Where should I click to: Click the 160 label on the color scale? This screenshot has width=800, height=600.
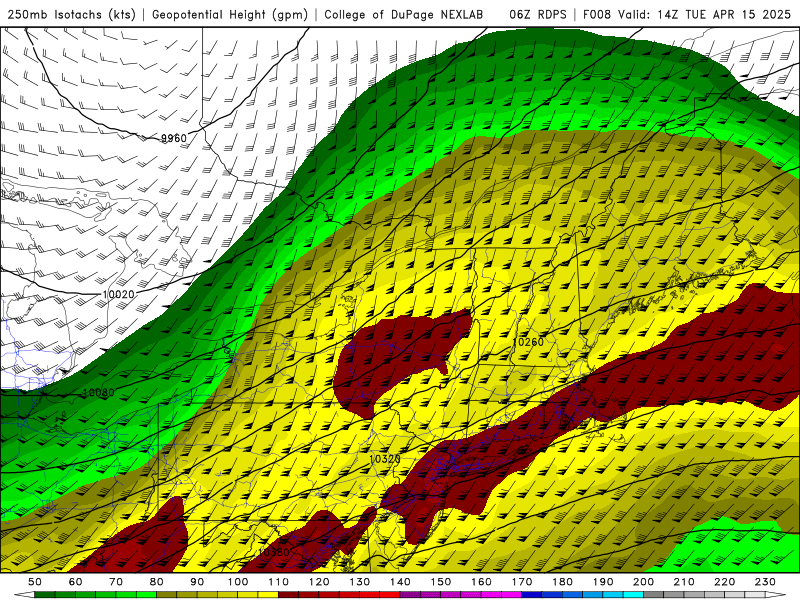point(481,582)
